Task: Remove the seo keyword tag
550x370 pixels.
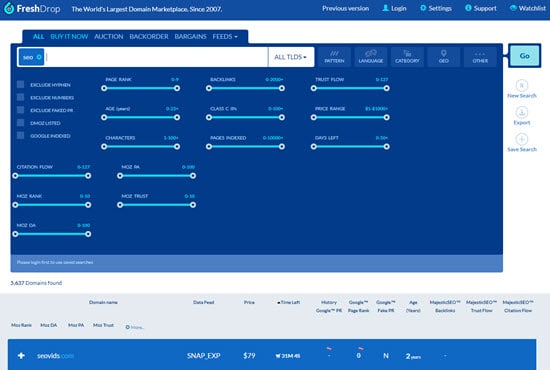Action: 39,57
